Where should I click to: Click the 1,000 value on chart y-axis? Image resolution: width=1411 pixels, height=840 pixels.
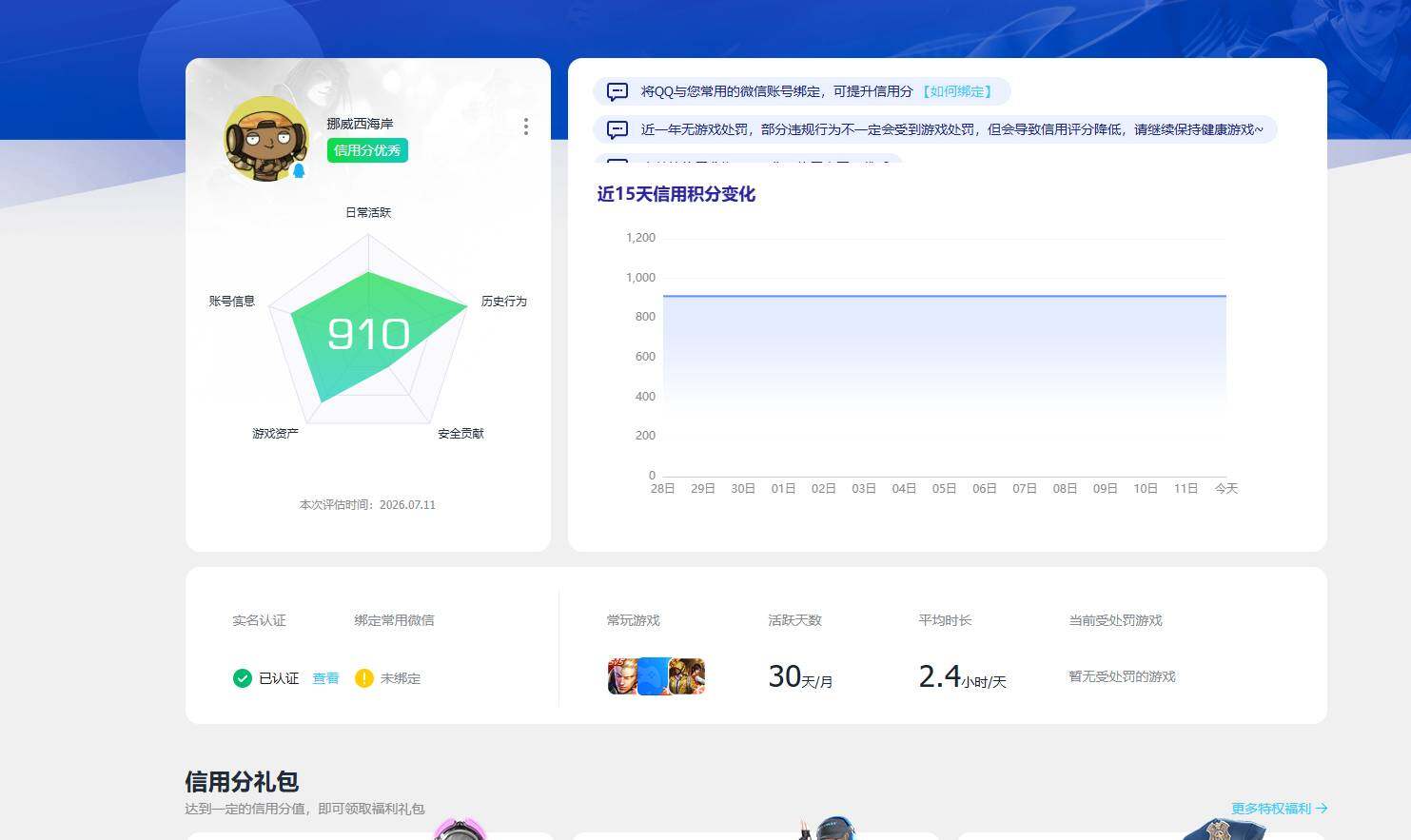640,277
